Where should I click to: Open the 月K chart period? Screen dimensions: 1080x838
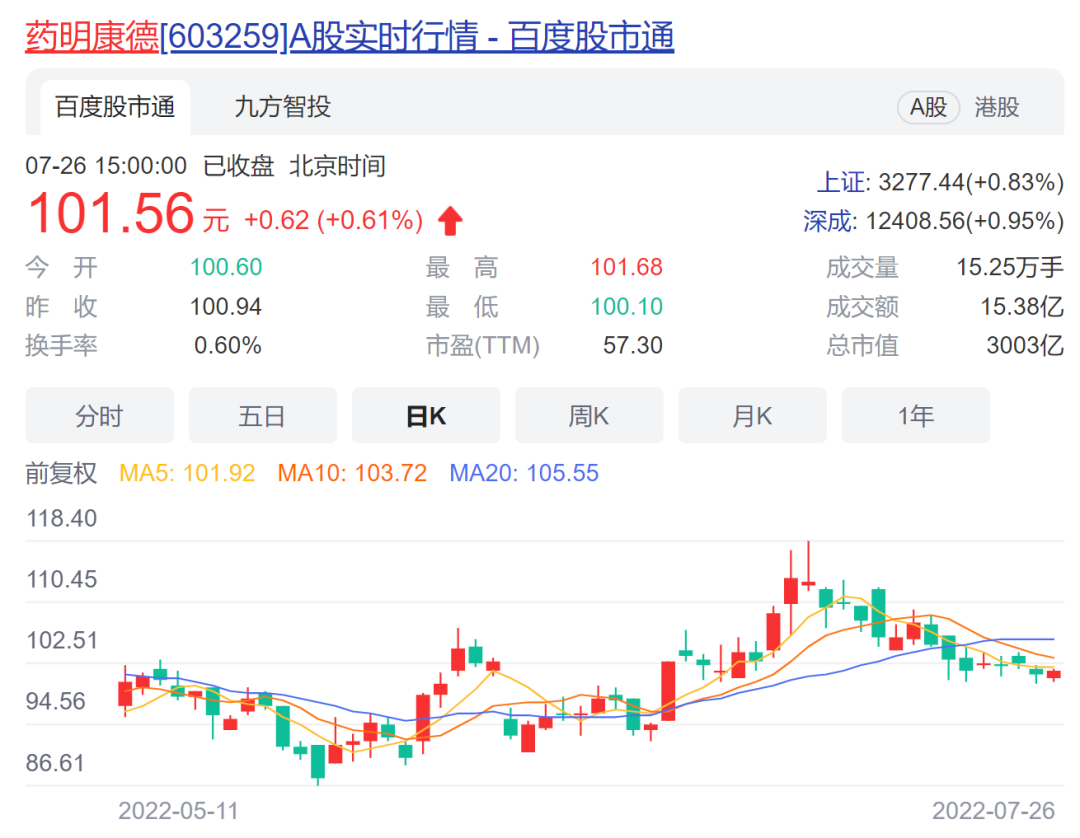point(752,415)
